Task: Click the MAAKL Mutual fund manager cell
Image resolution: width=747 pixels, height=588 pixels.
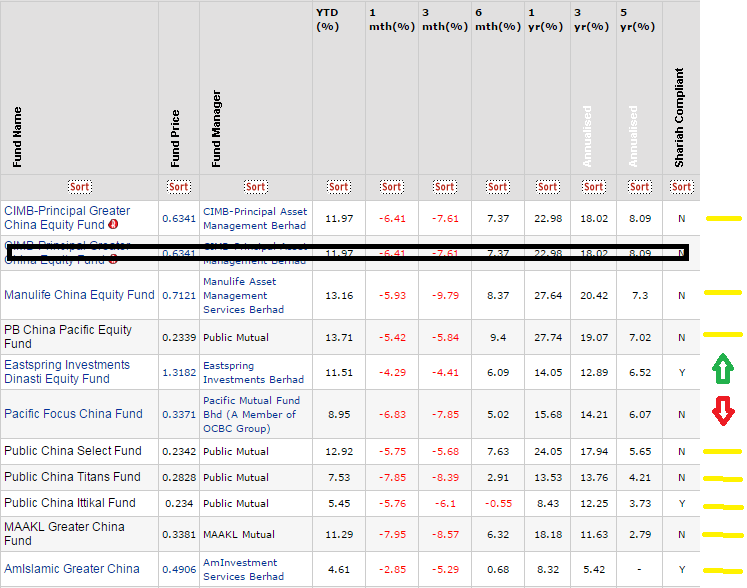Action: 239,535
